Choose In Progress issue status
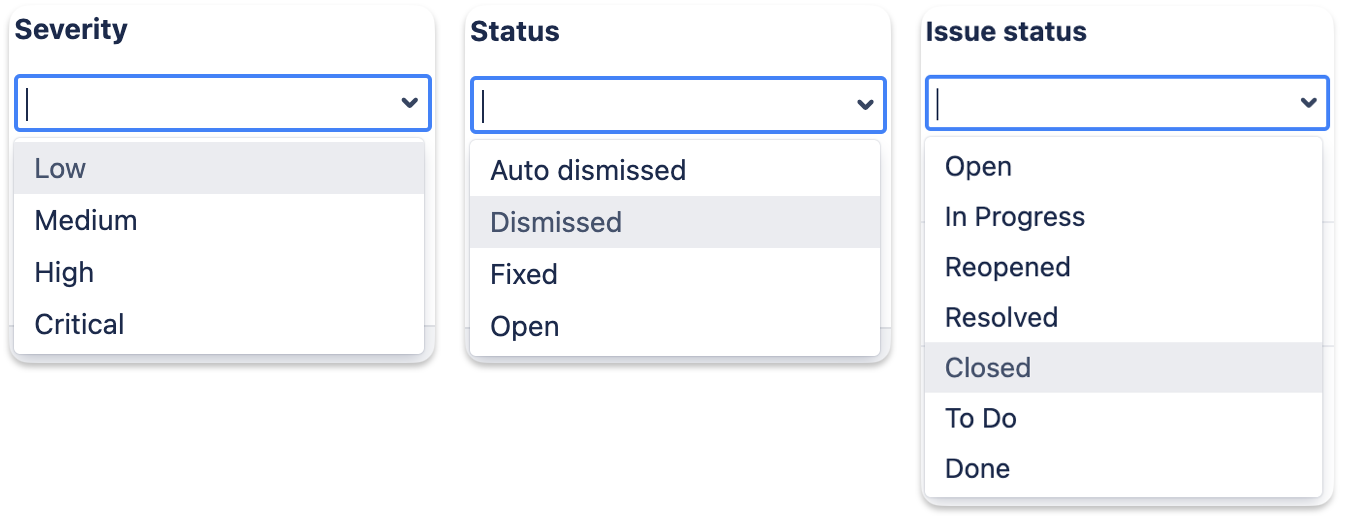Screen dimensions: 1354x516 (1015, 217)
